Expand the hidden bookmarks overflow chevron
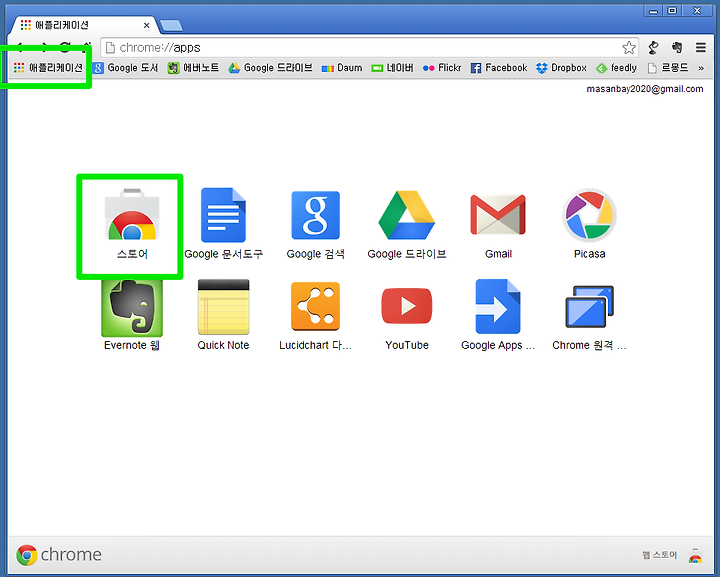 (x=701, y=68)
